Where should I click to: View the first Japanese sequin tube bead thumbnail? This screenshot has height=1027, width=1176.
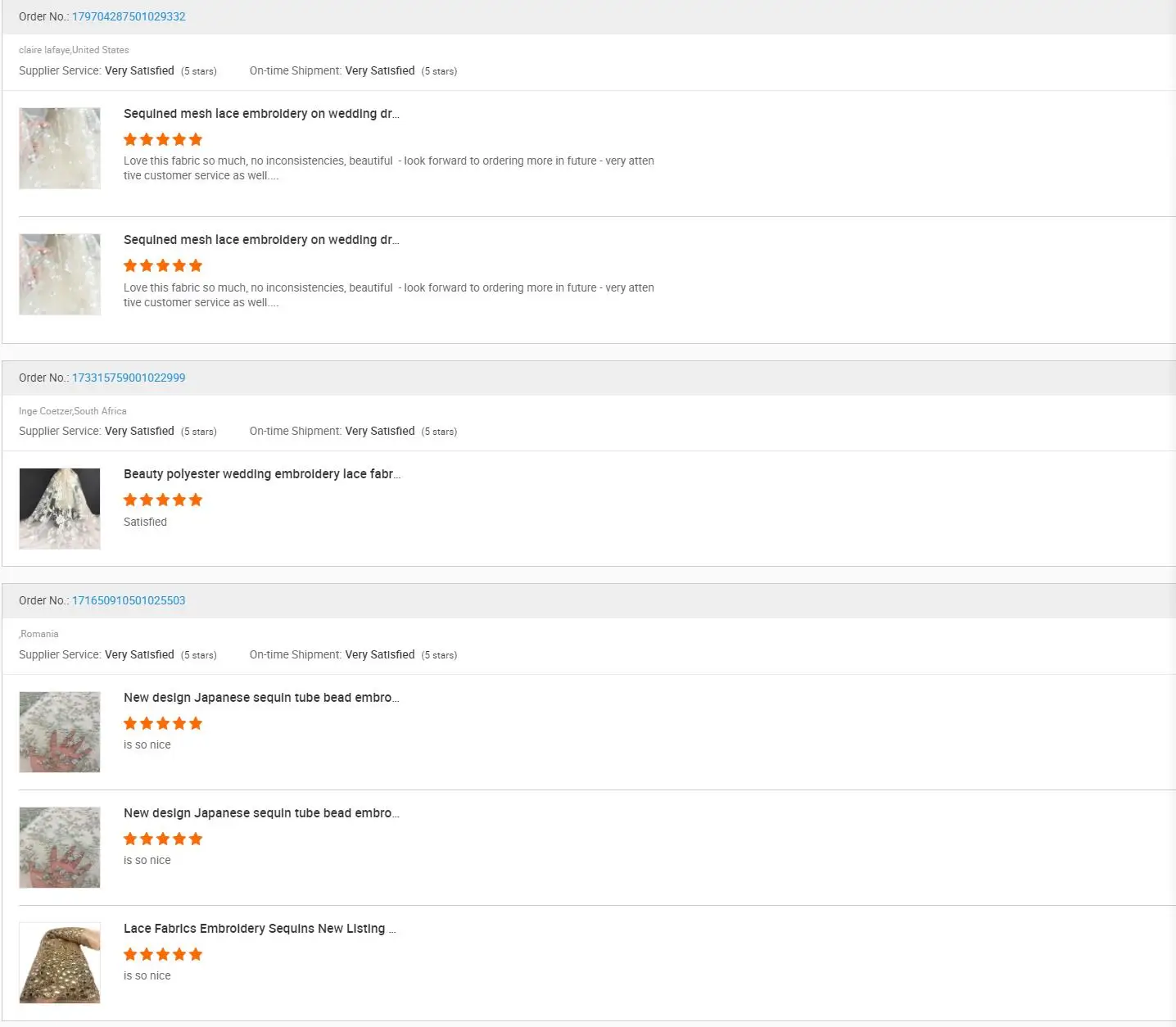(x=60, y=732)
